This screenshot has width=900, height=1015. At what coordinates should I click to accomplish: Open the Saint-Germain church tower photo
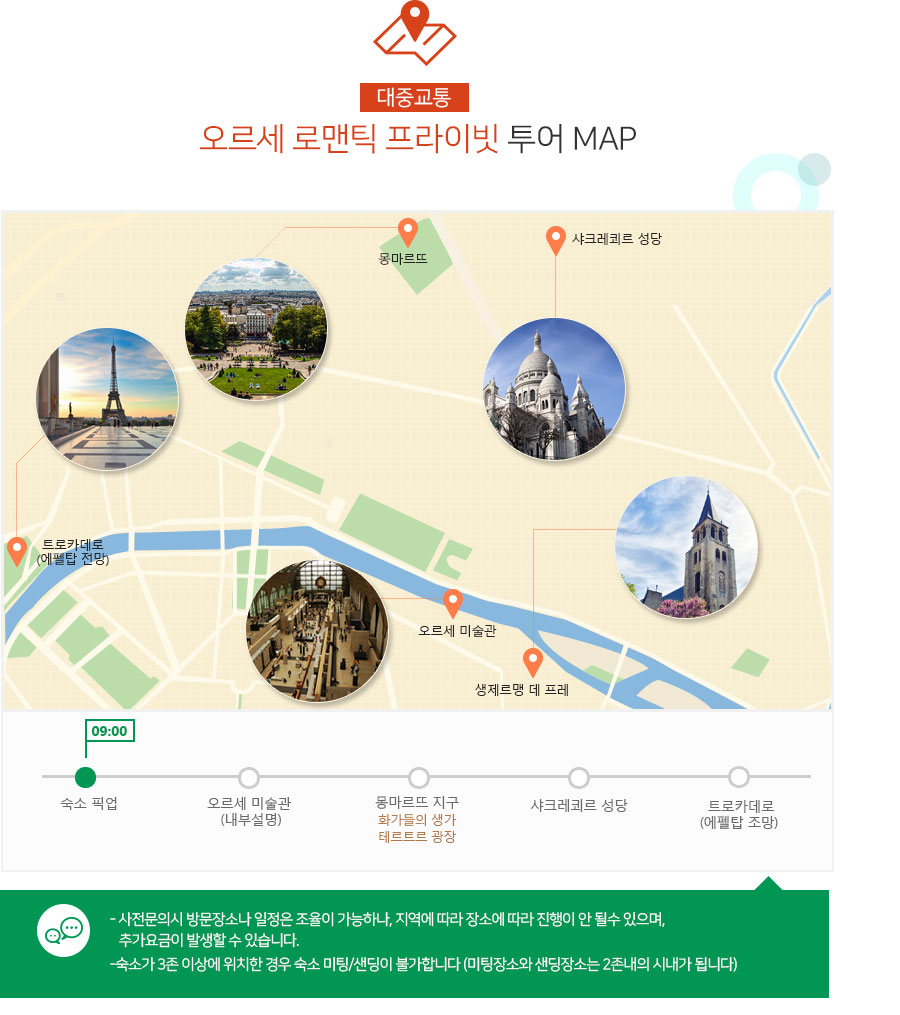pos(686,547)
